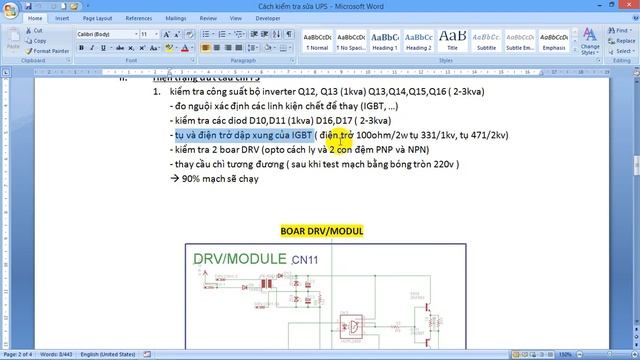This screenshot has width=640, height=360.
Task: Click the Find button
Action: tap(620, 31)
